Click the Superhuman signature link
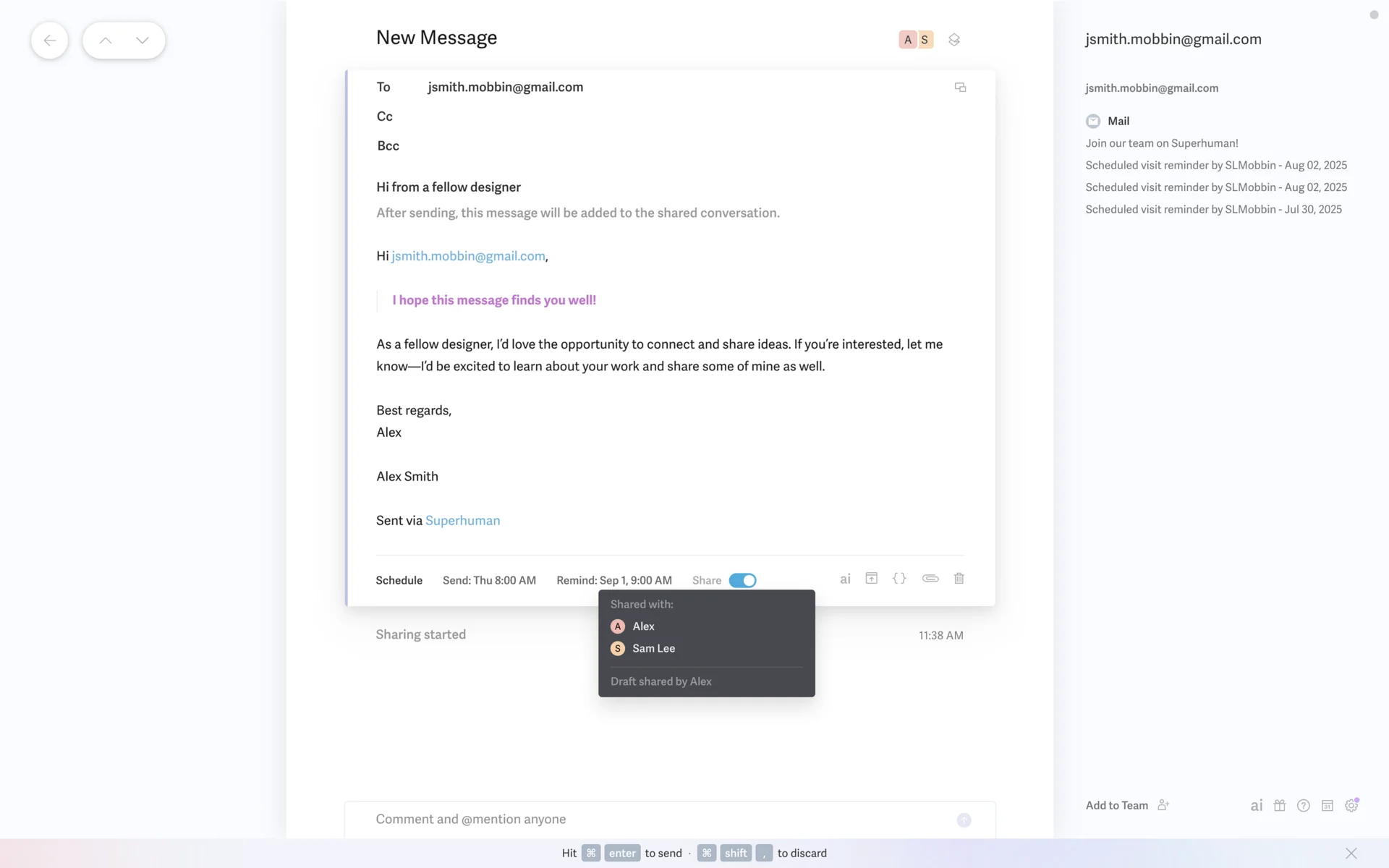The height and width of the screenshot is (868, 1389). (x=462, y=521)
